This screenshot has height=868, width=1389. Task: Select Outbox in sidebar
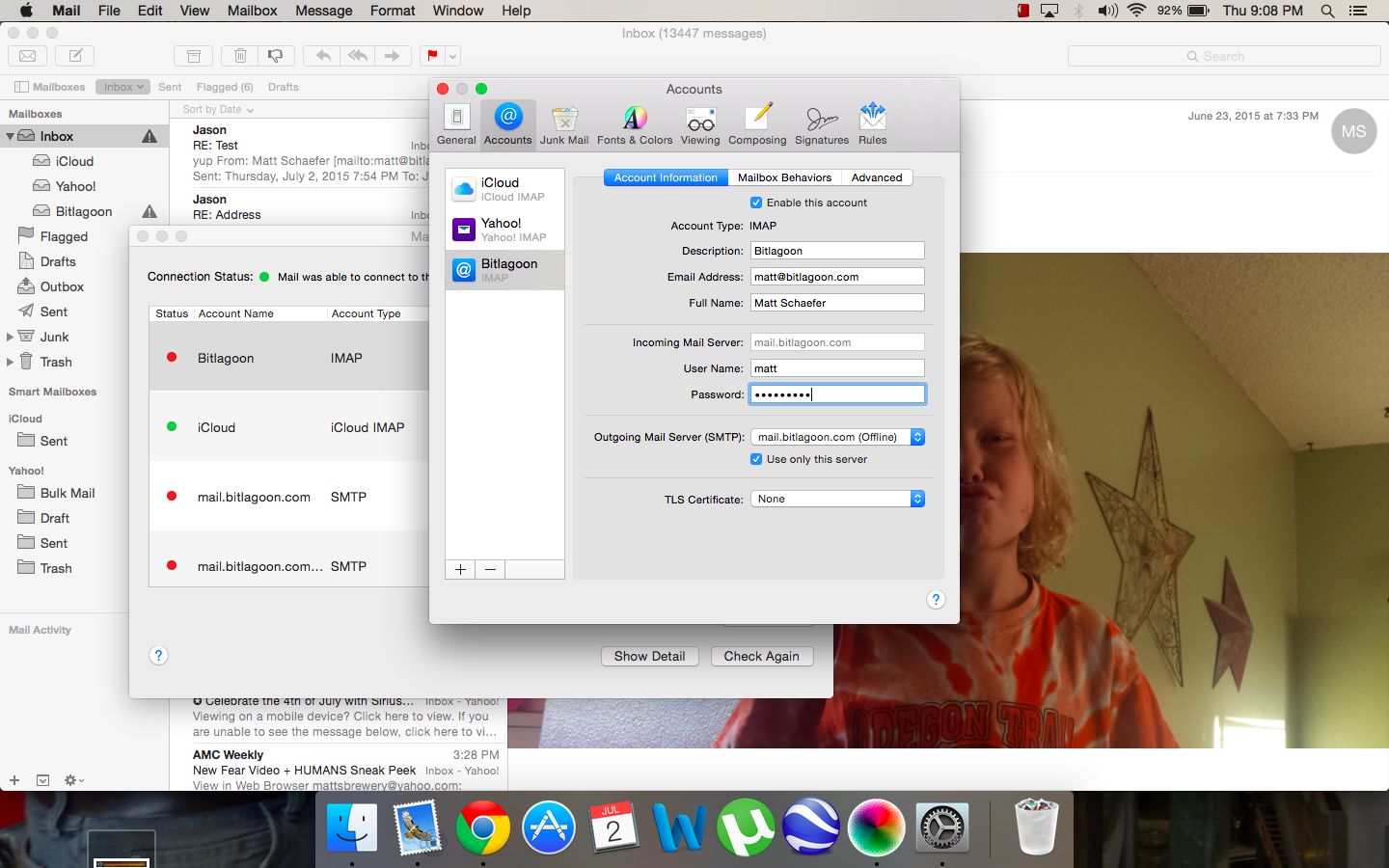62,286
